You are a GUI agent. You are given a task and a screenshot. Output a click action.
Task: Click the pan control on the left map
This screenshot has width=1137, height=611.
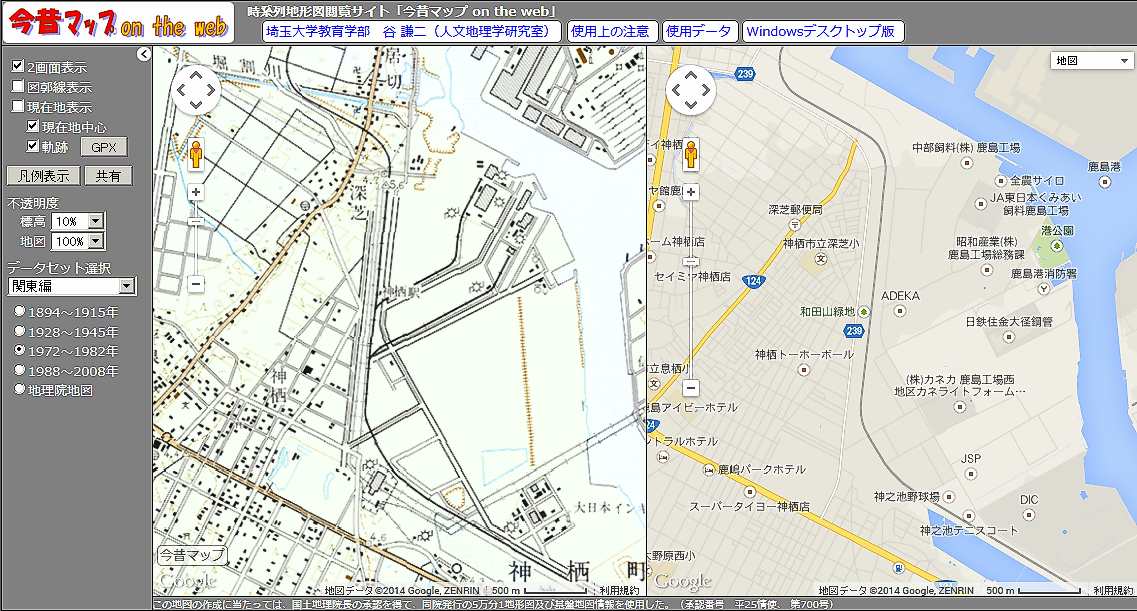196,90
